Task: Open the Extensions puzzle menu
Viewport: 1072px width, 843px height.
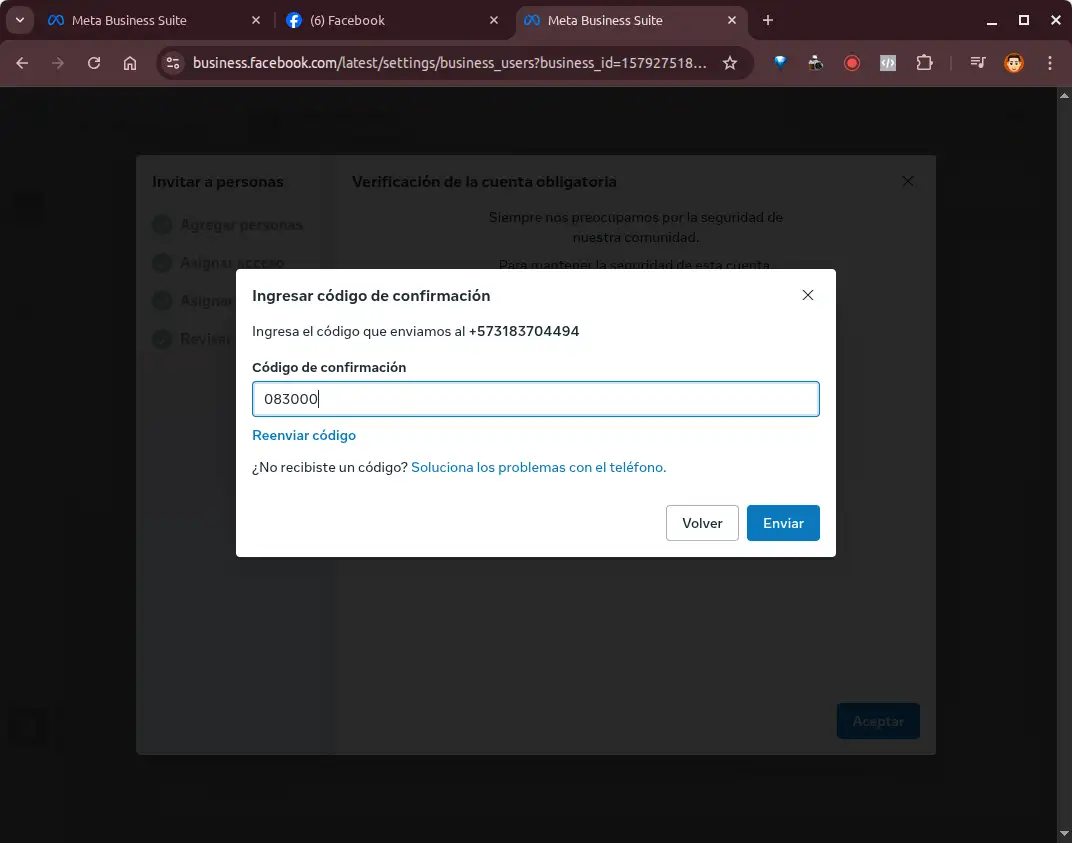Action: tap(924, 63)
